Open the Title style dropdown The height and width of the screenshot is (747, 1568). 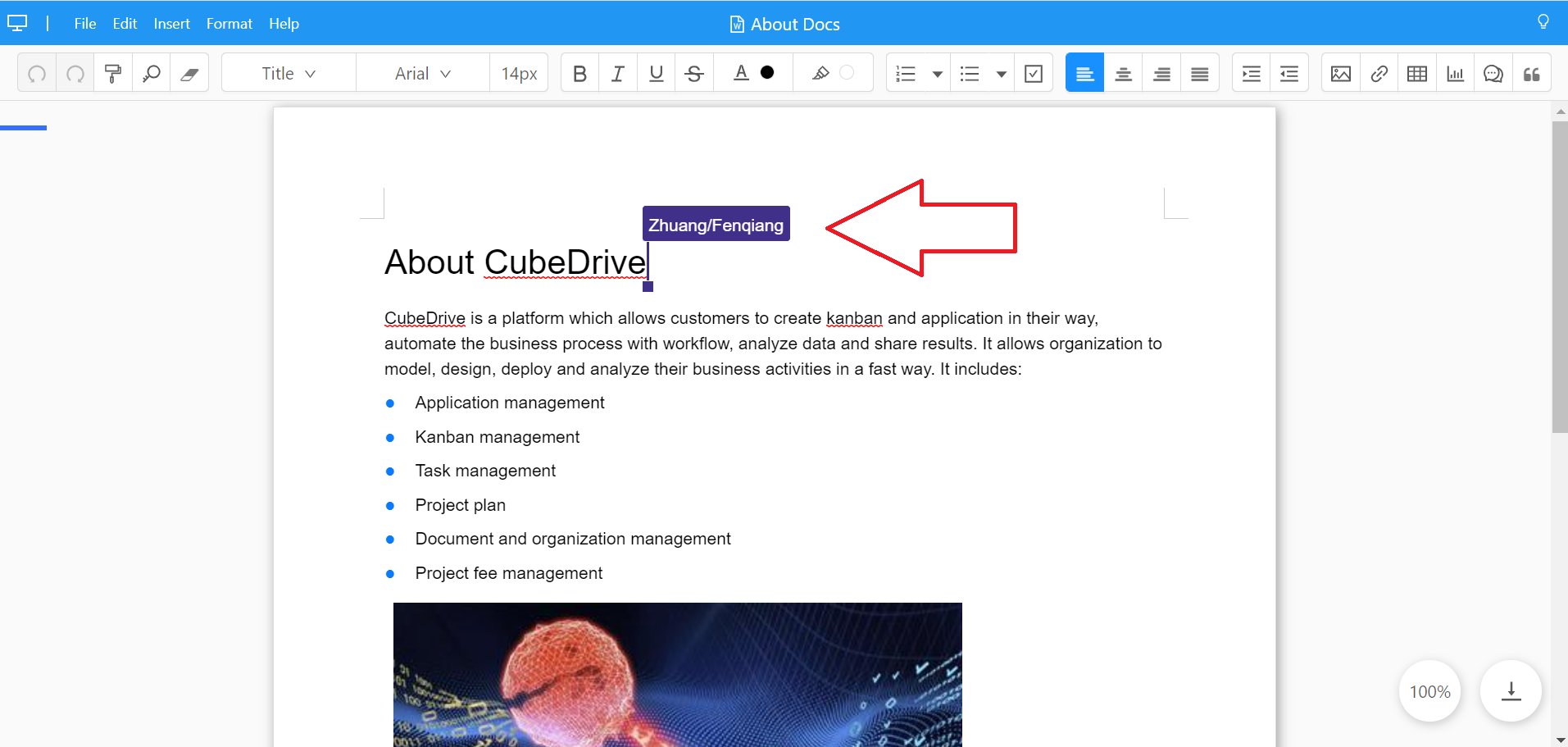pyautogui.click(x=289, y=74)
